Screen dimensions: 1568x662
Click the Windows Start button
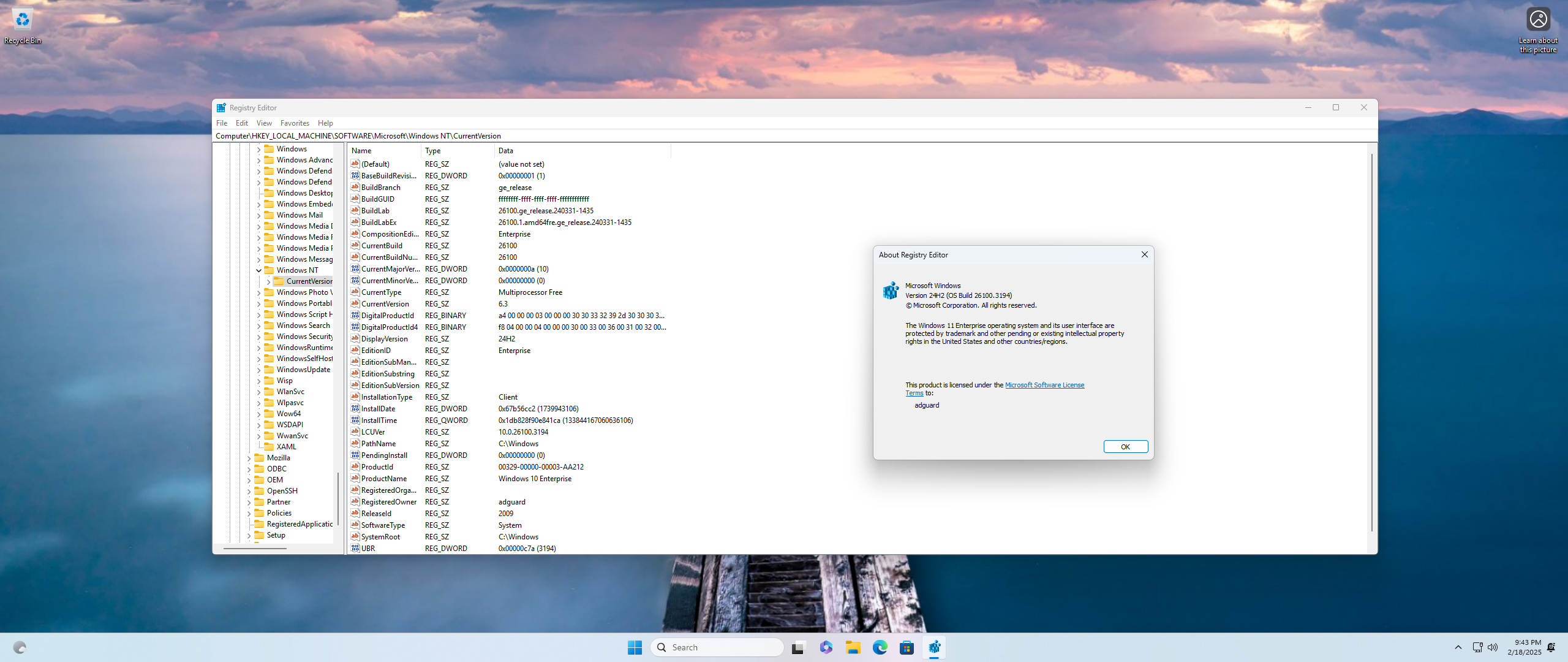click(x=635, y=647)
